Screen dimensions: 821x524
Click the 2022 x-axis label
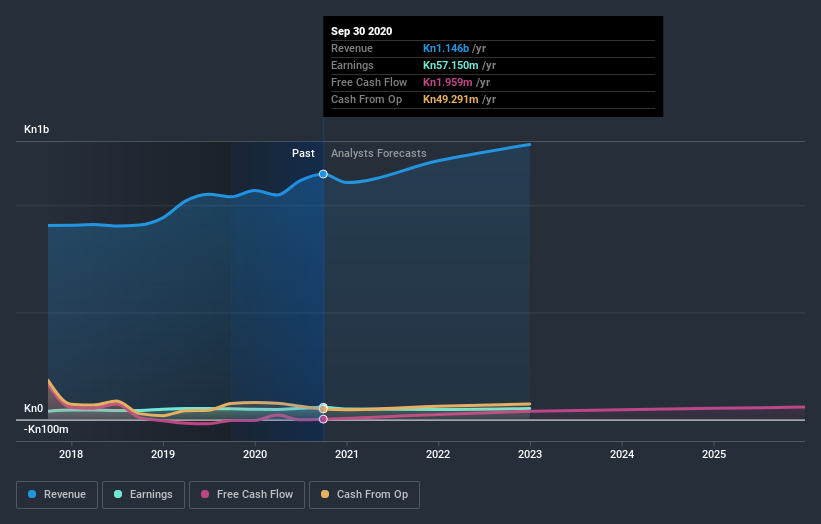click(438, 454)
